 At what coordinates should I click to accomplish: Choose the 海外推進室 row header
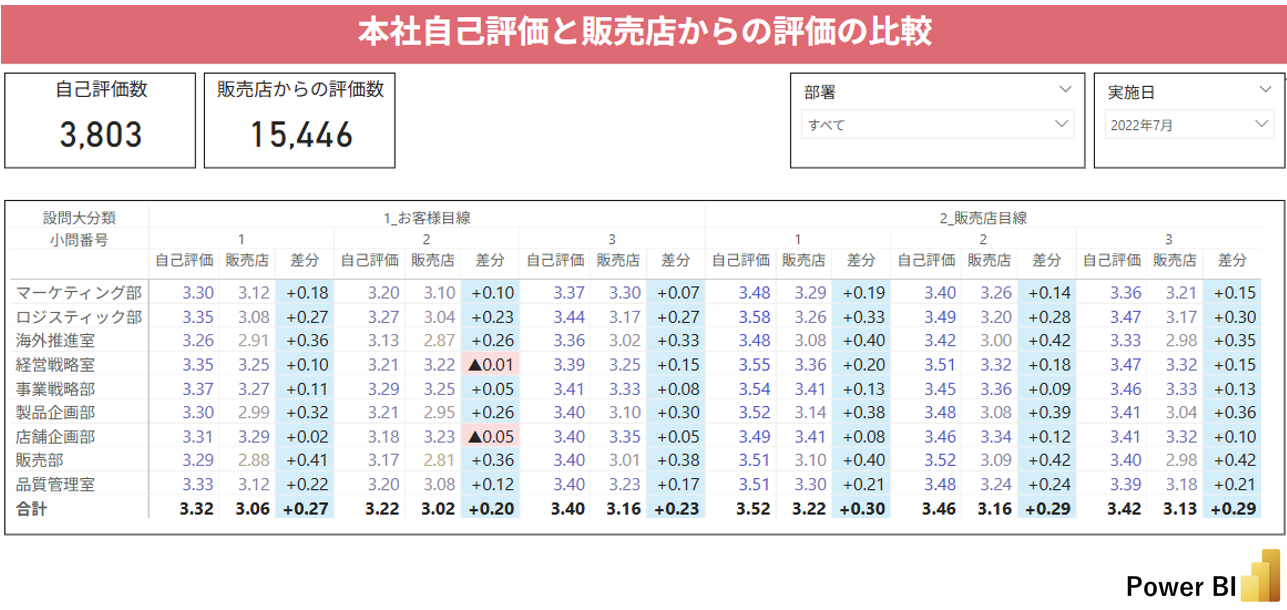56,341
